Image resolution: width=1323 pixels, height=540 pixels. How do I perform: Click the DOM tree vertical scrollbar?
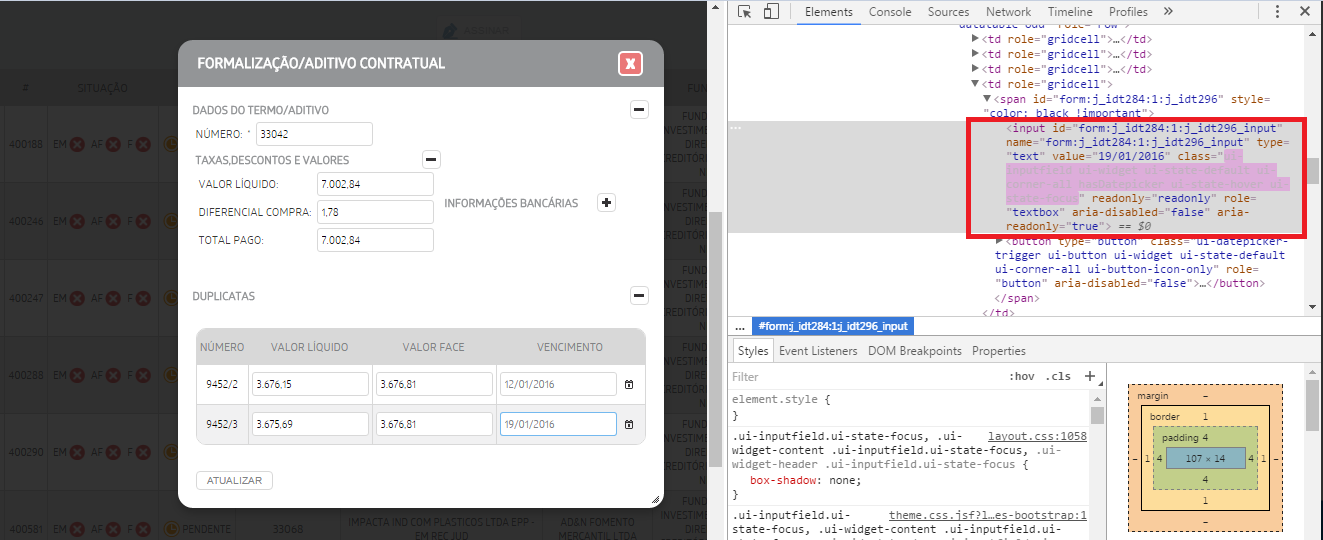[1313, 170]
